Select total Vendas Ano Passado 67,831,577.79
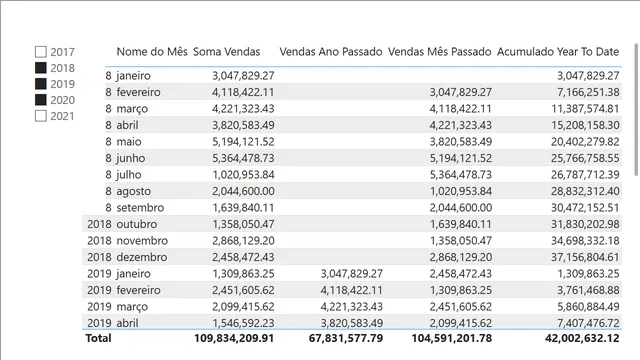 346,338
